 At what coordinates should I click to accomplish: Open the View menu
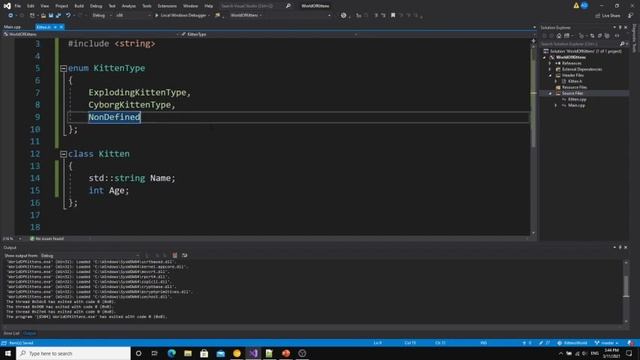(x=44, y=6)
